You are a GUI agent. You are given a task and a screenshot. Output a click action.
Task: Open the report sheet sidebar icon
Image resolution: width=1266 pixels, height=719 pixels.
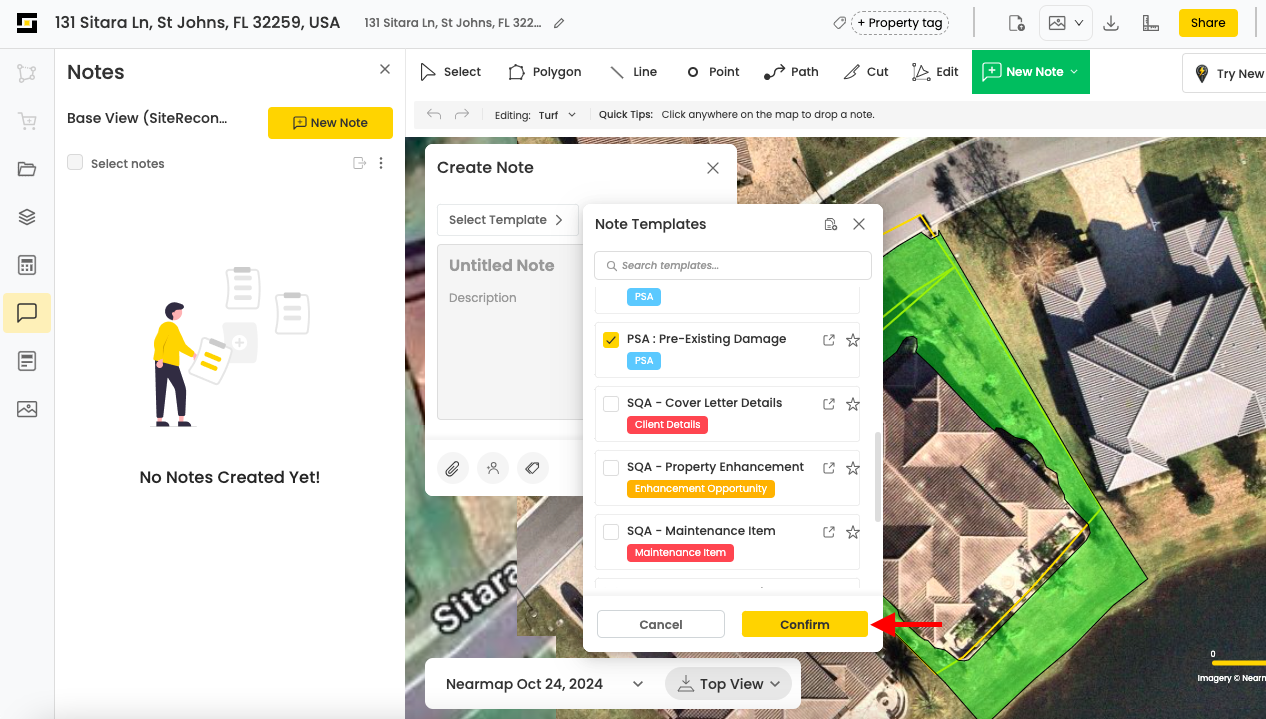click(x=27, y=361)
